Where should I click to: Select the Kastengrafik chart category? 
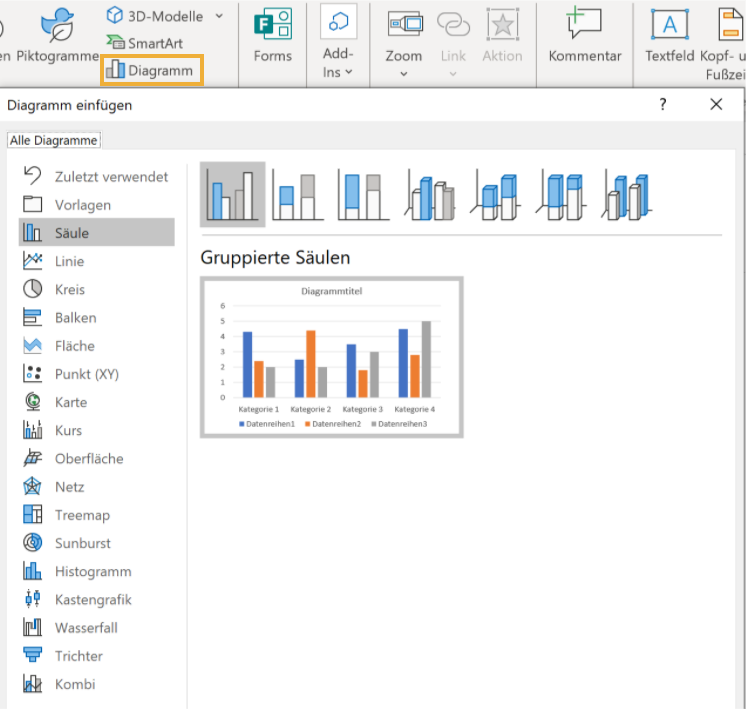[96, 599]
